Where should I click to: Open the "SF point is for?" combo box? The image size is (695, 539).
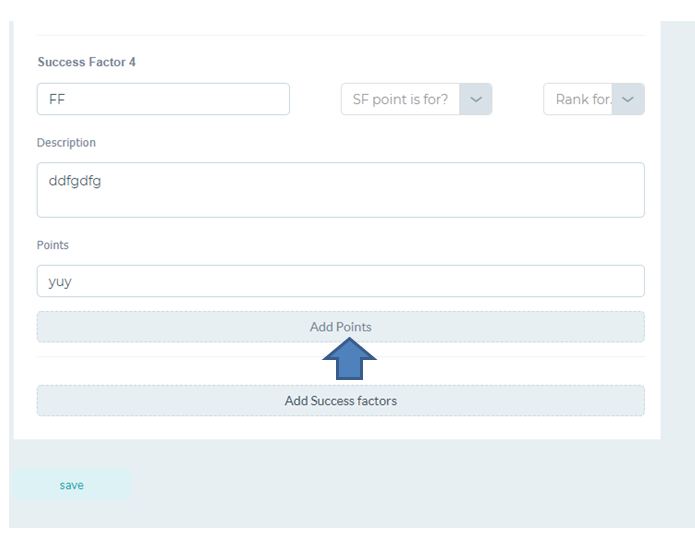(416, 99)
